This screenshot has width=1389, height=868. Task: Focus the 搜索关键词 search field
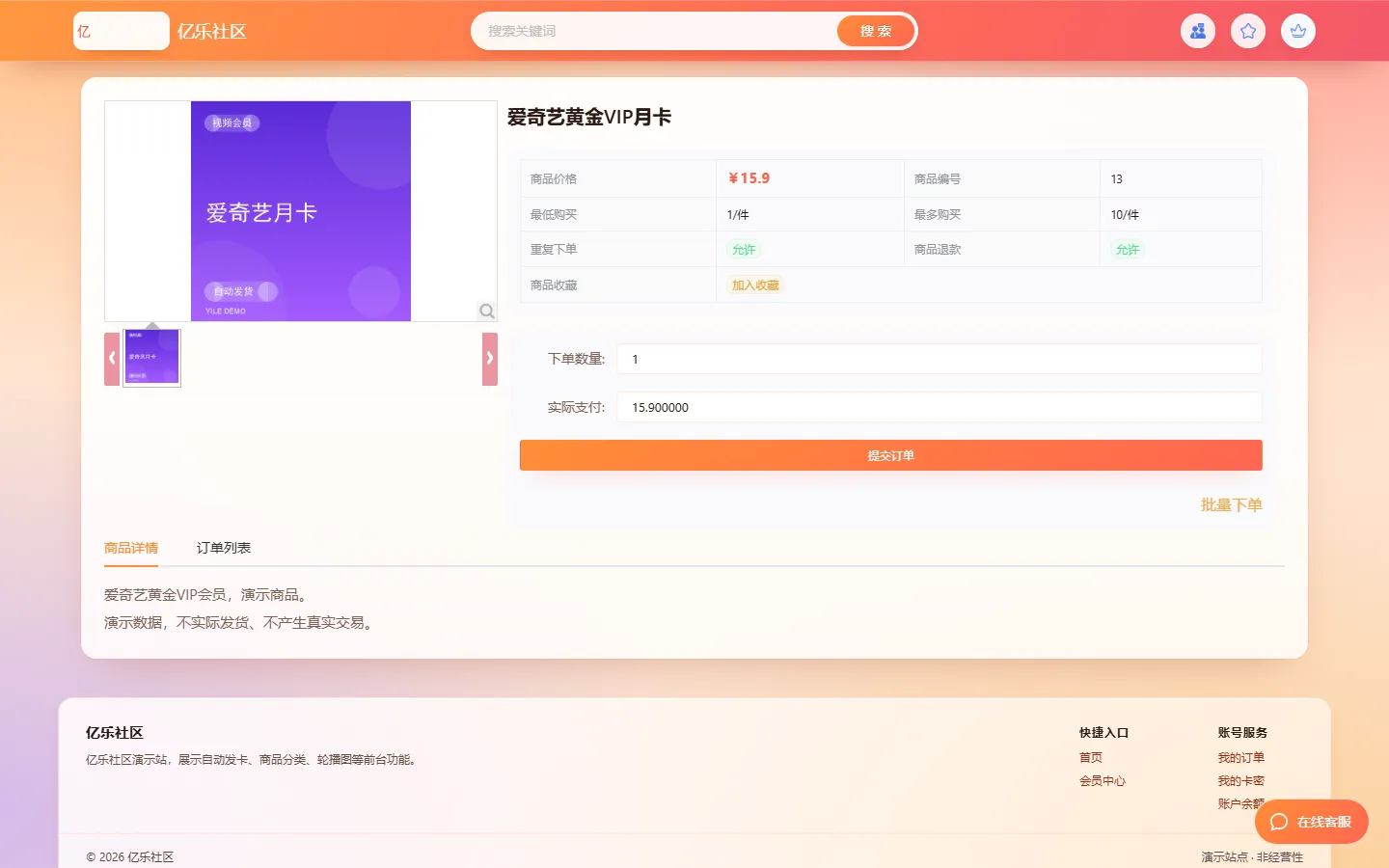tap(656, 31)
